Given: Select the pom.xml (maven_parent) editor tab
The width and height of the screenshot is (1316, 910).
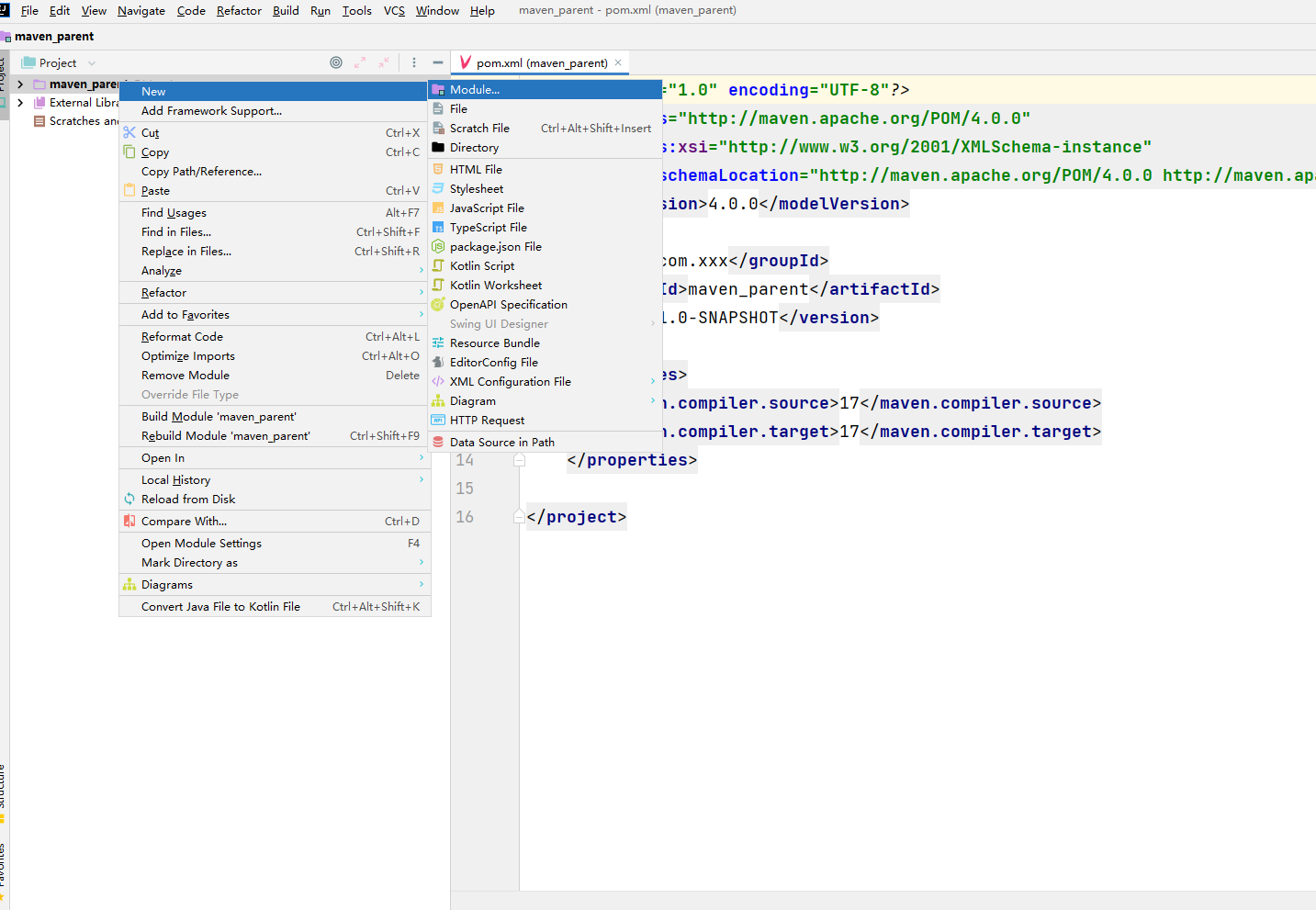Looking at the screenshot, I should (x=542, y=63).
